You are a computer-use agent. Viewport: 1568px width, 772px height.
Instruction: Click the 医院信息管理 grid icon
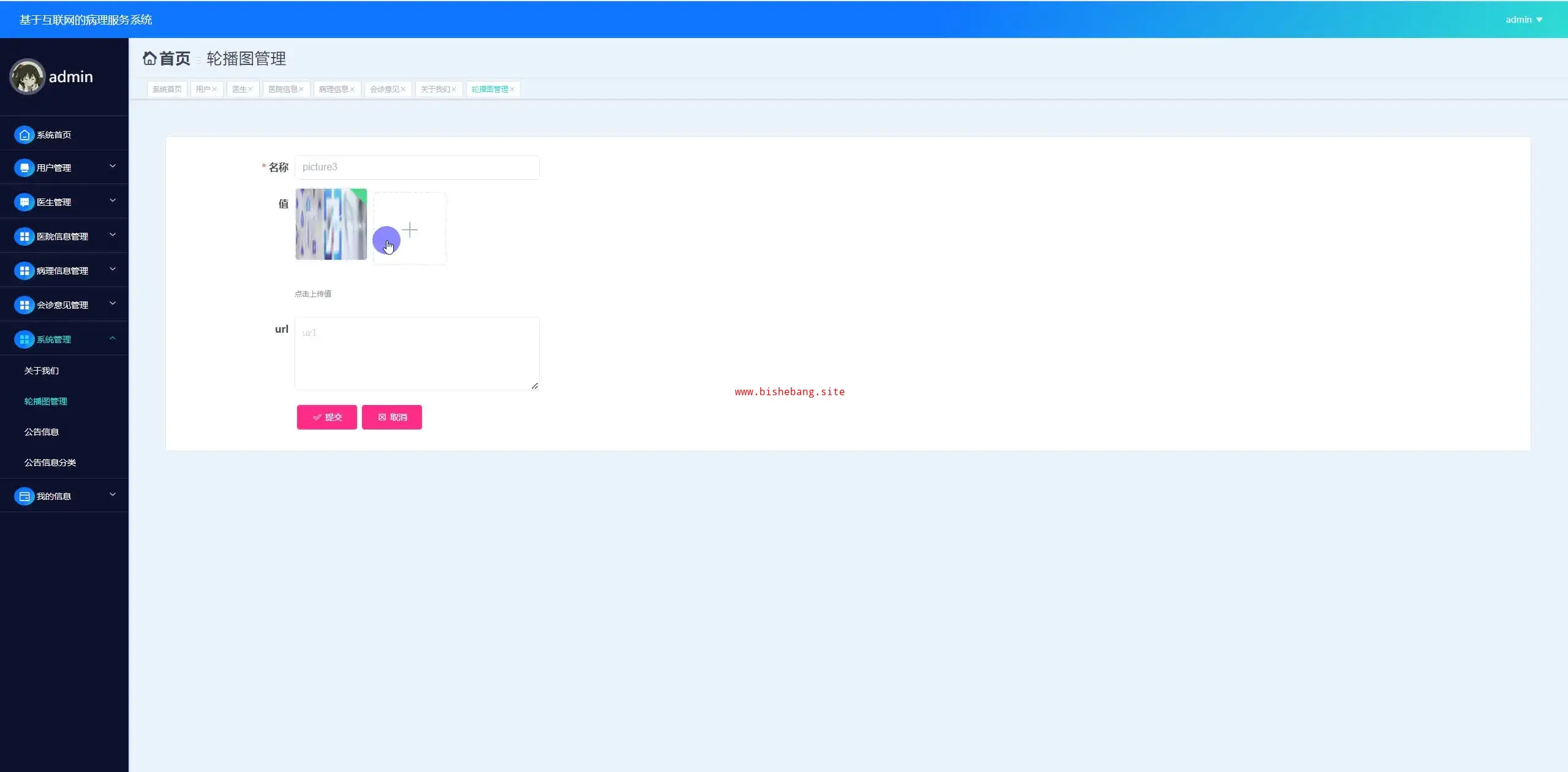(24, 237)
